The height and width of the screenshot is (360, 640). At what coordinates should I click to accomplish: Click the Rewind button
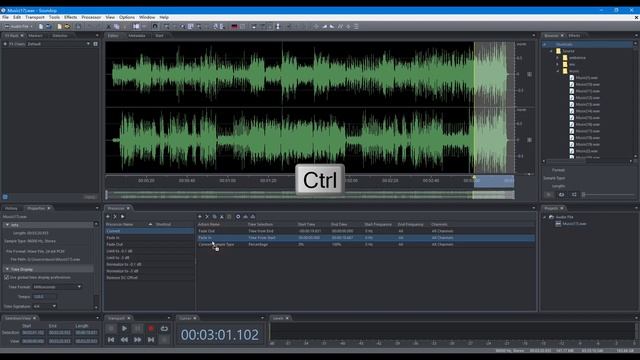tap(124, 340)
